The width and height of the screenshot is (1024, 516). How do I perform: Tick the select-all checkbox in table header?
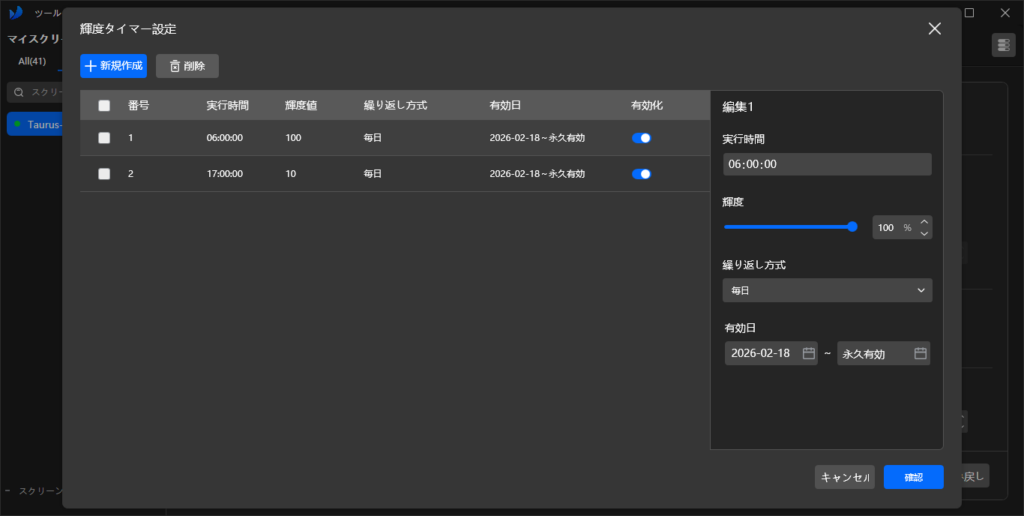[104, 106]
